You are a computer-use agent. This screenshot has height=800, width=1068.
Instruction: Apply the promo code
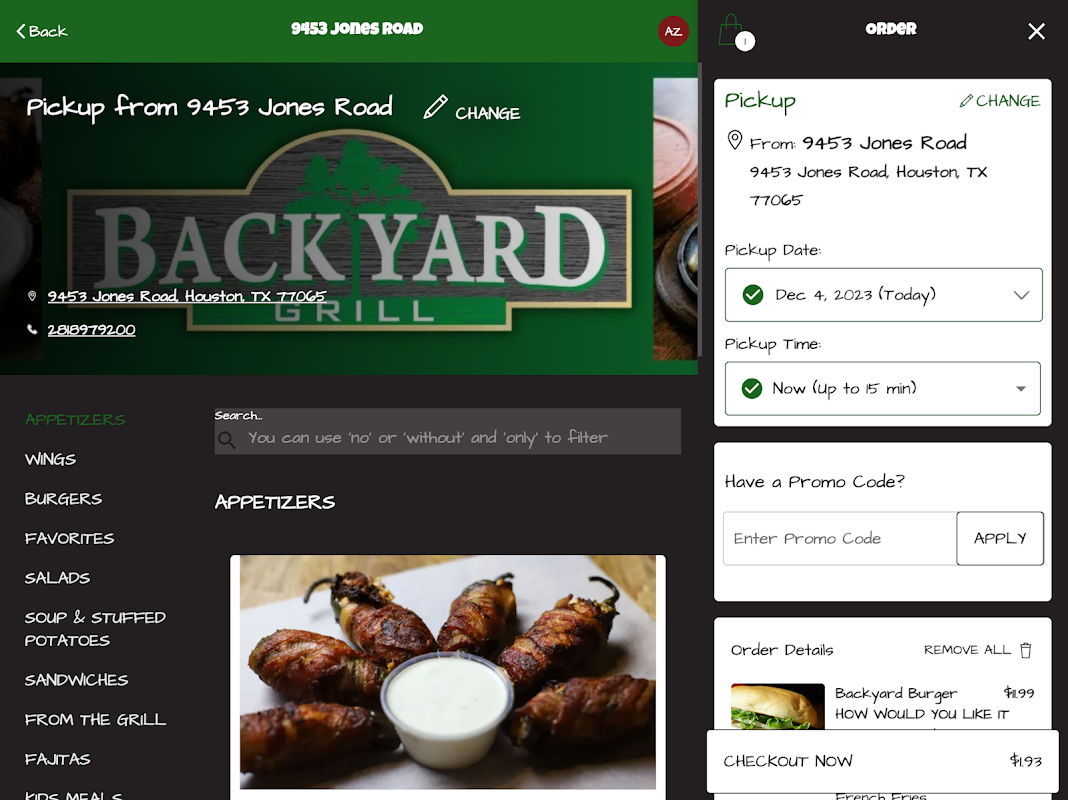1000,539
